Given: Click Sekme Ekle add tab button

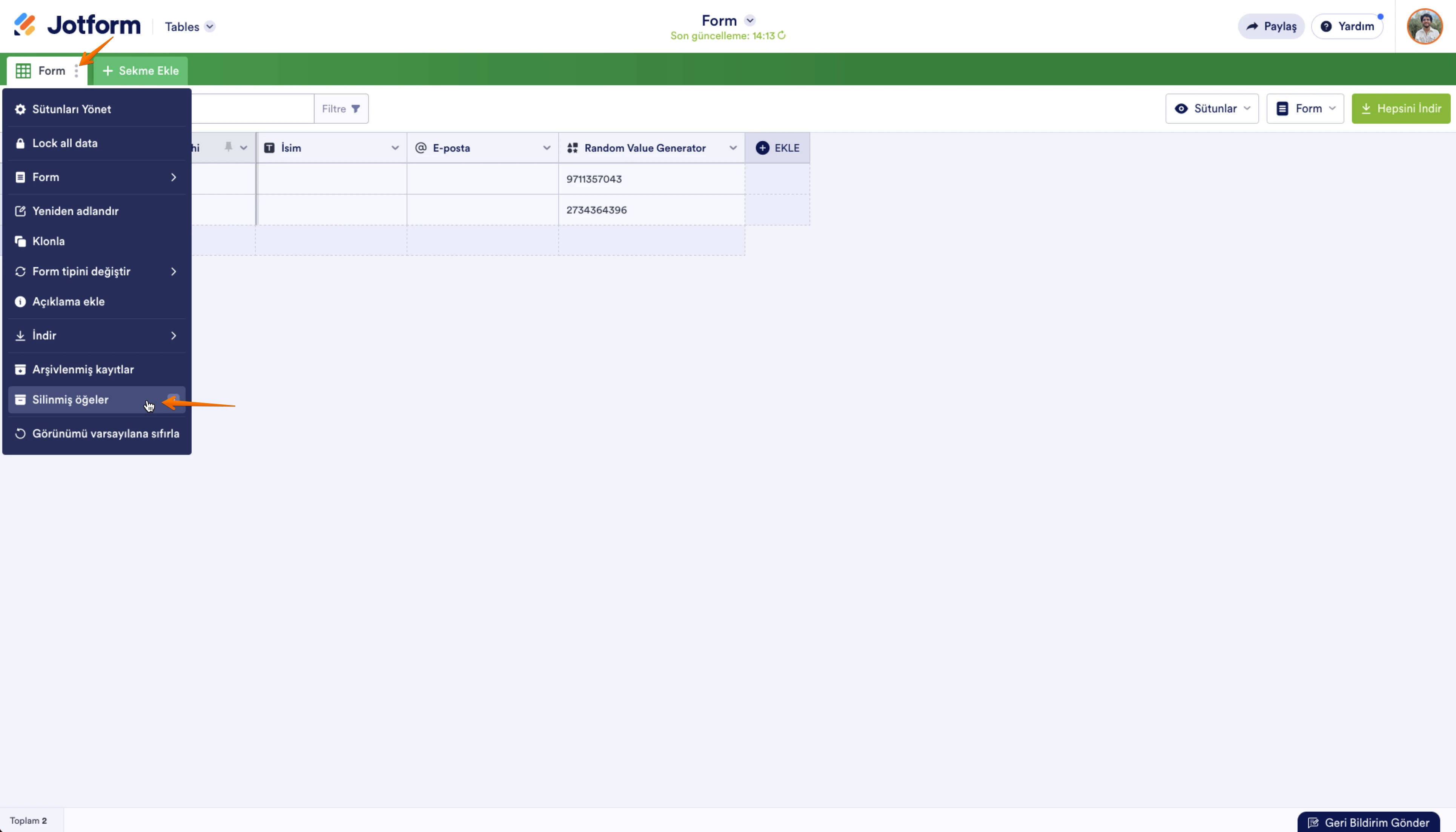Looking at the screenshot, I should pos(141,71).
